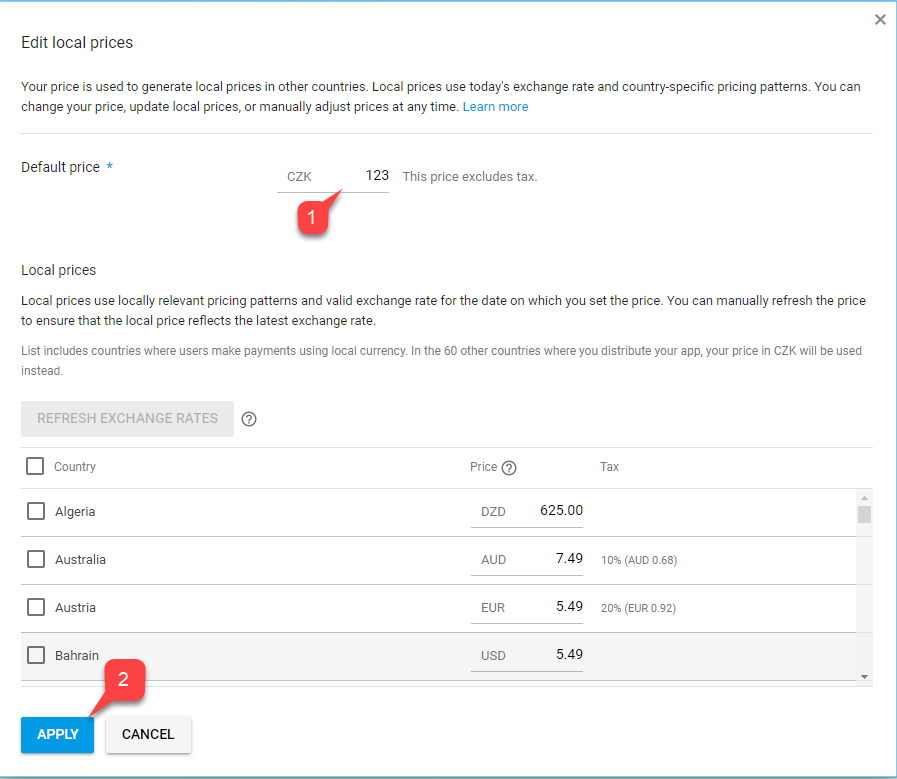Cancel editing local prices

pos(148,734)
